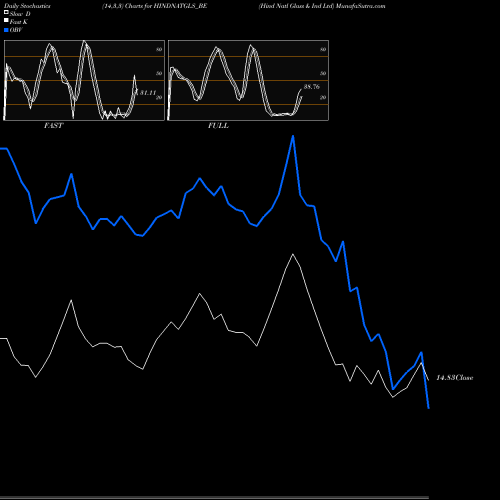Click the 31.11 value in the FAST chart
The image size is (500, 500).
pyautogui.click(x=148, y=93)
